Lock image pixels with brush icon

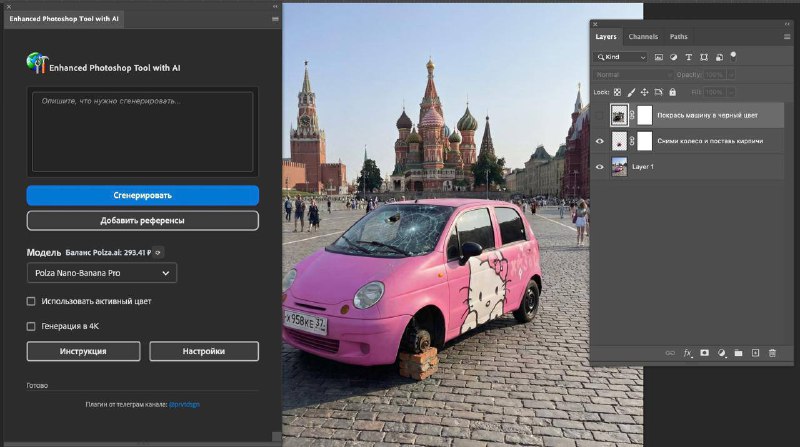tap(630, 92)
